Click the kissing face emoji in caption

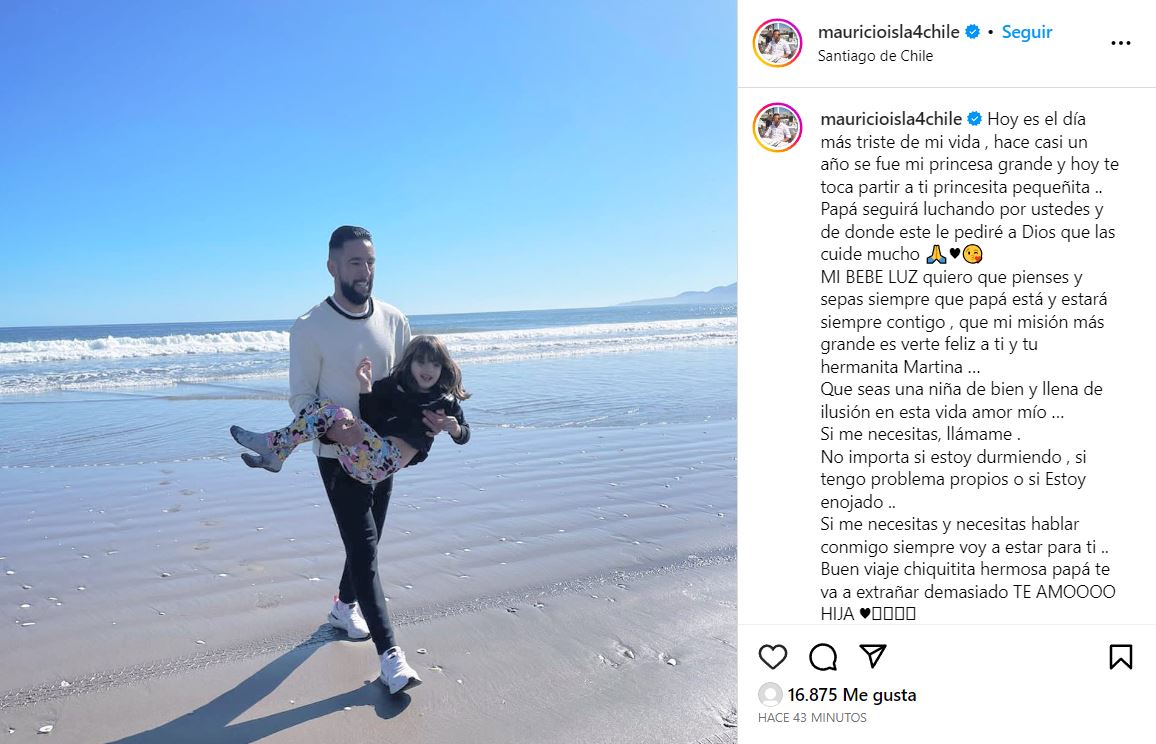(x=973, y=254)
